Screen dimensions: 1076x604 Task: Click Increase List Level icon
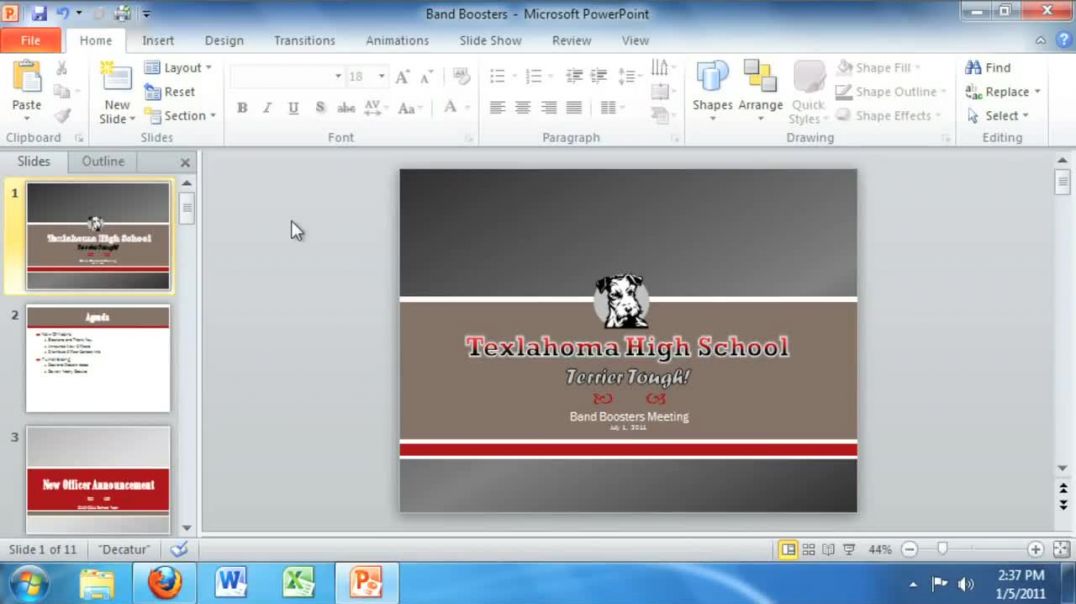[598, 76]
